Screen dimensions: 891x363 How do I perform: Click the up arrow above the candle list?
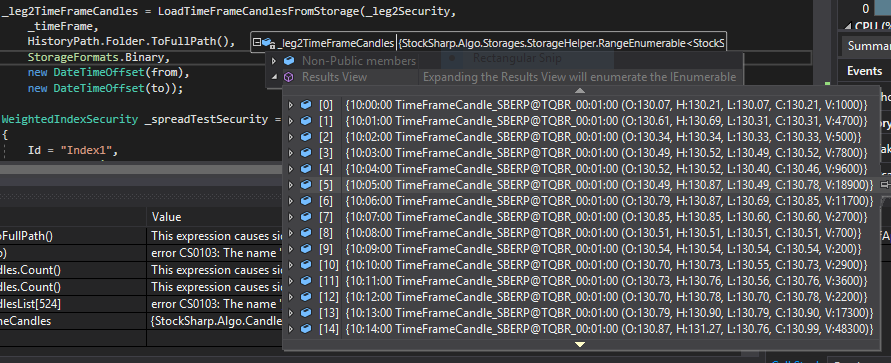579,90
